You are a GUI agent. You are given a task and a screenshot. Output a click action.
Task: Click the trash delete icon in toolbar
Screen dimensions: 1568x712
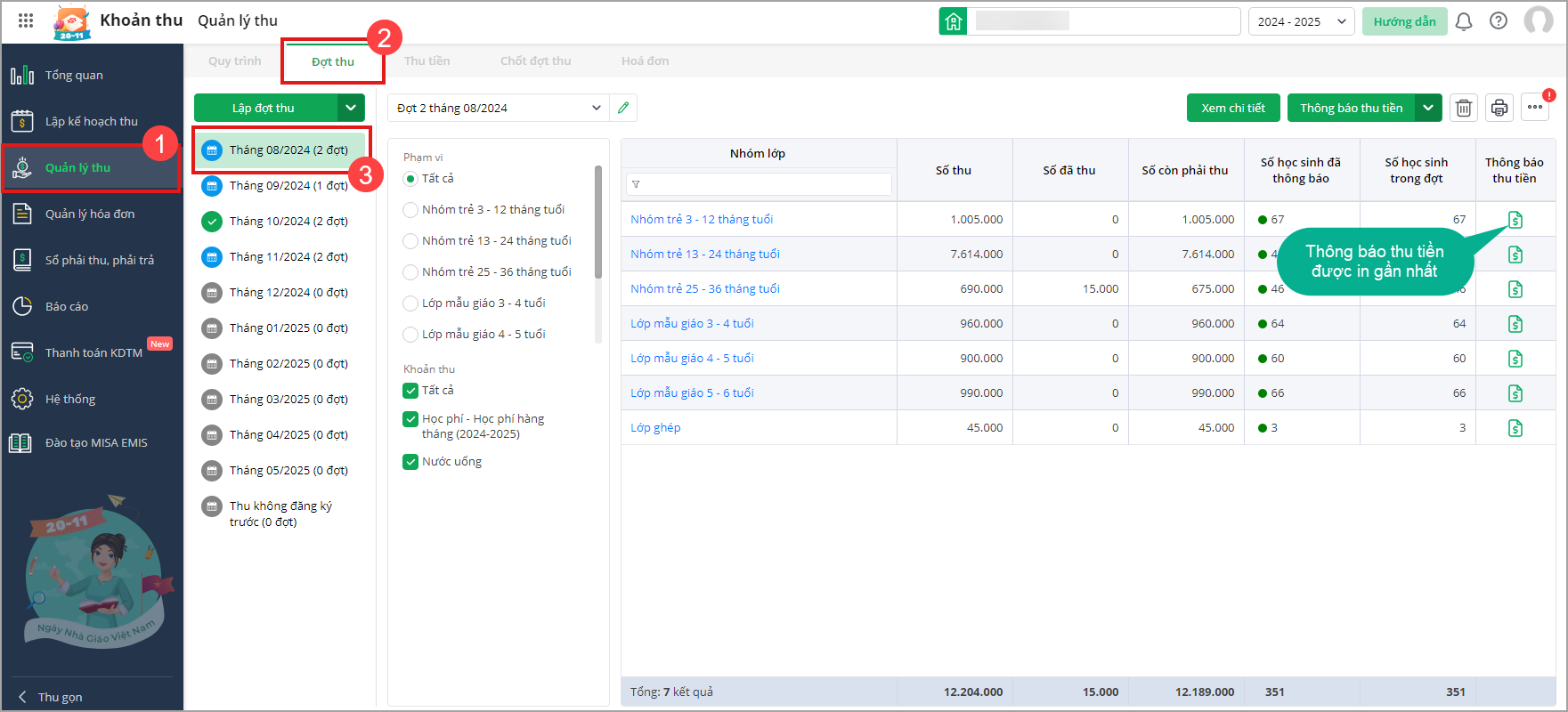coord(1463,108)
